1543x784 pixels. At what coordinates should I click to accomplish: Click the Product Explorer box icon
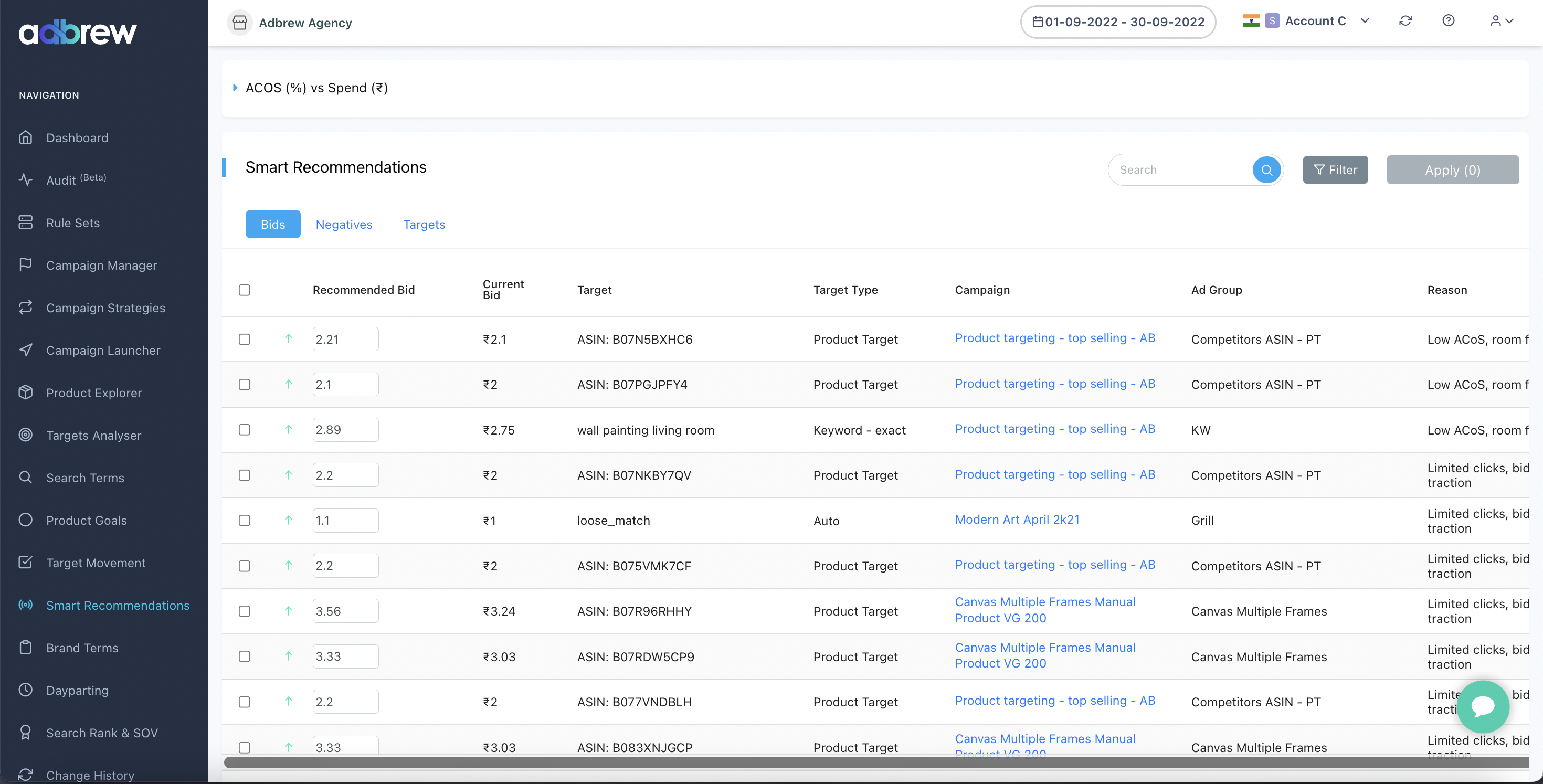[26, 393]
